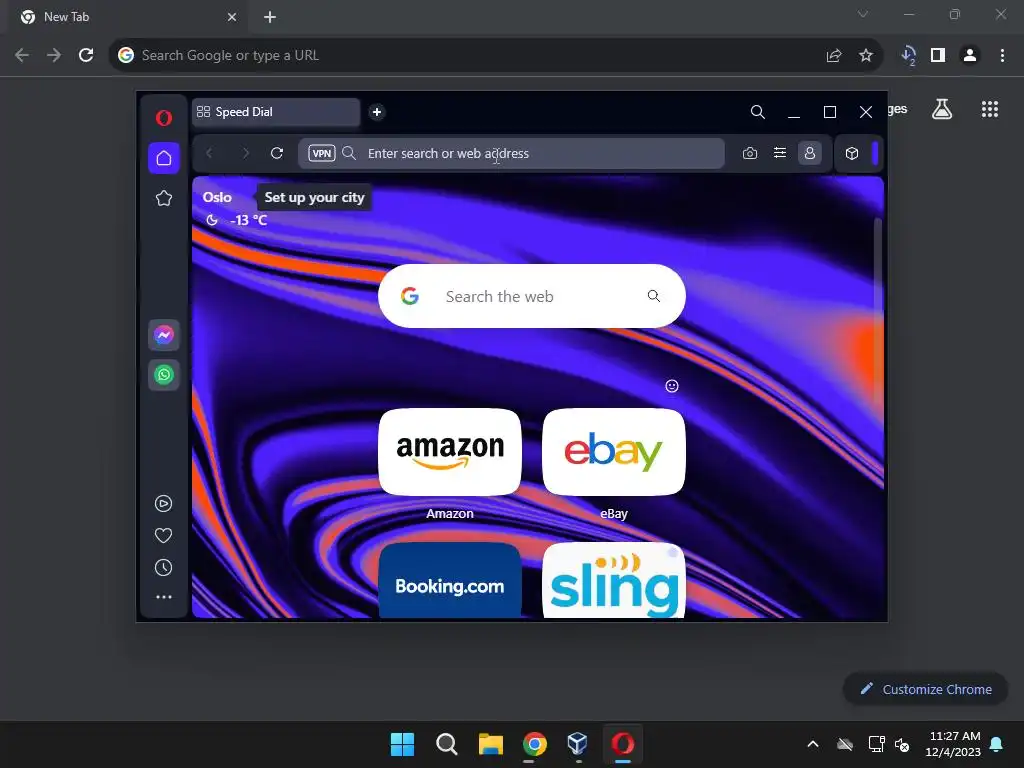
Task: Search tabs magnifier in Opera title bar
Action: 758,112
